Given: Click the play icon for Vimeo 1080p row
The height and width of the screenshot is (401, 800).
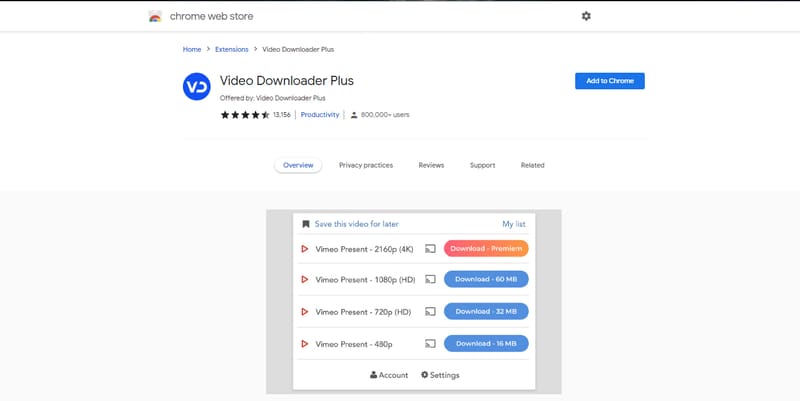Looking at the screenshot, I should point(305,280).
